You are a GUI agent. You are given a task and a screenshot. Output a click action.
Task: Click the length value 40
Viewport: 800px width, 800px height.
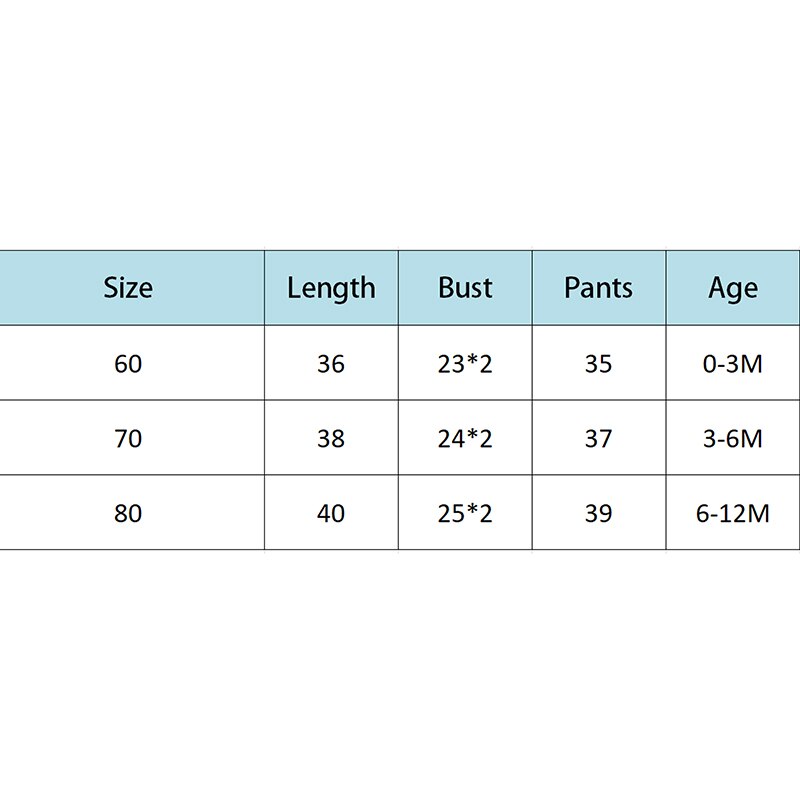pos(331,513)
